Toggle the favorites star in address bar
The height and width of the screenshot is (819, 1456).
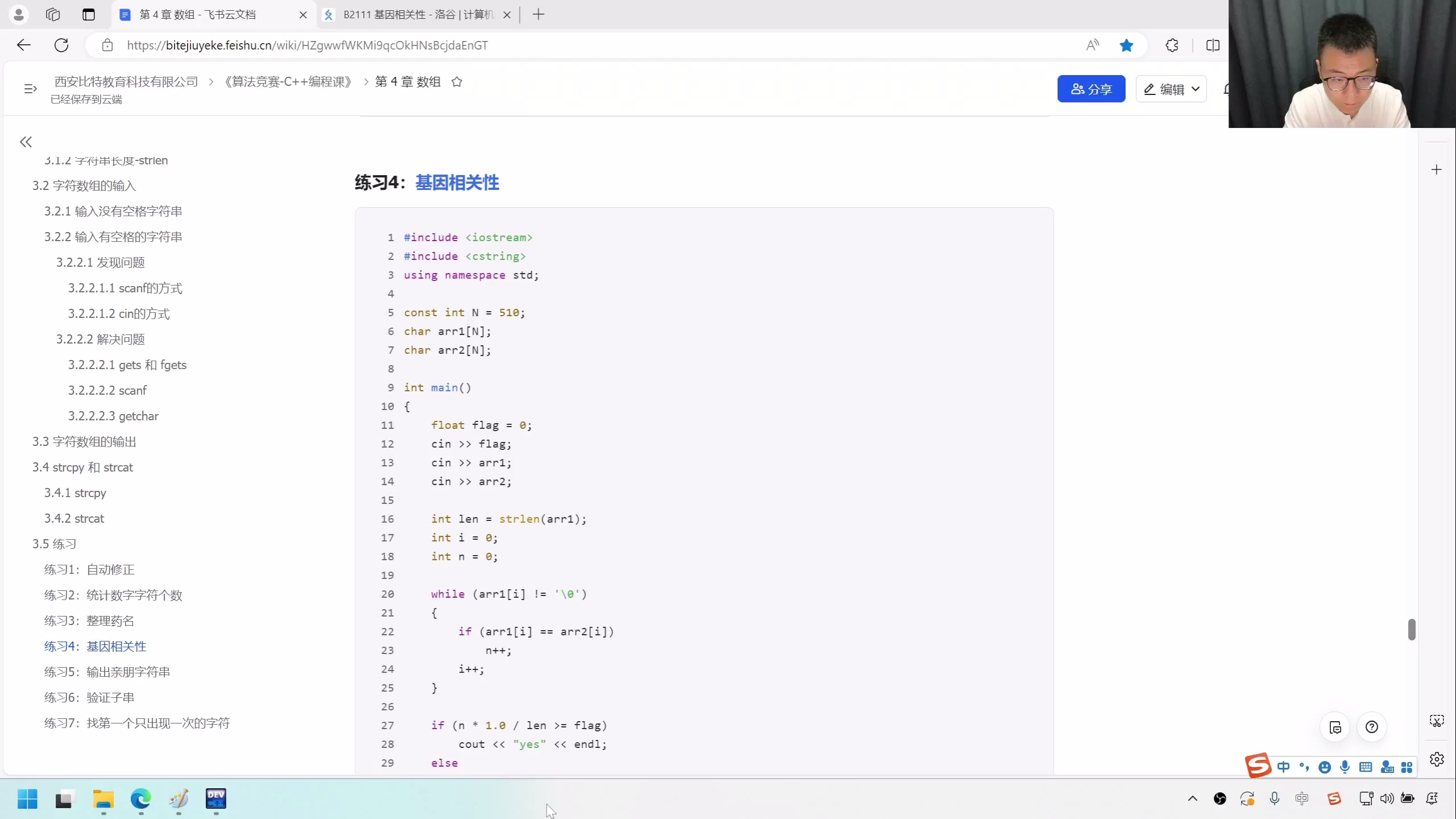pos(1126,45)
